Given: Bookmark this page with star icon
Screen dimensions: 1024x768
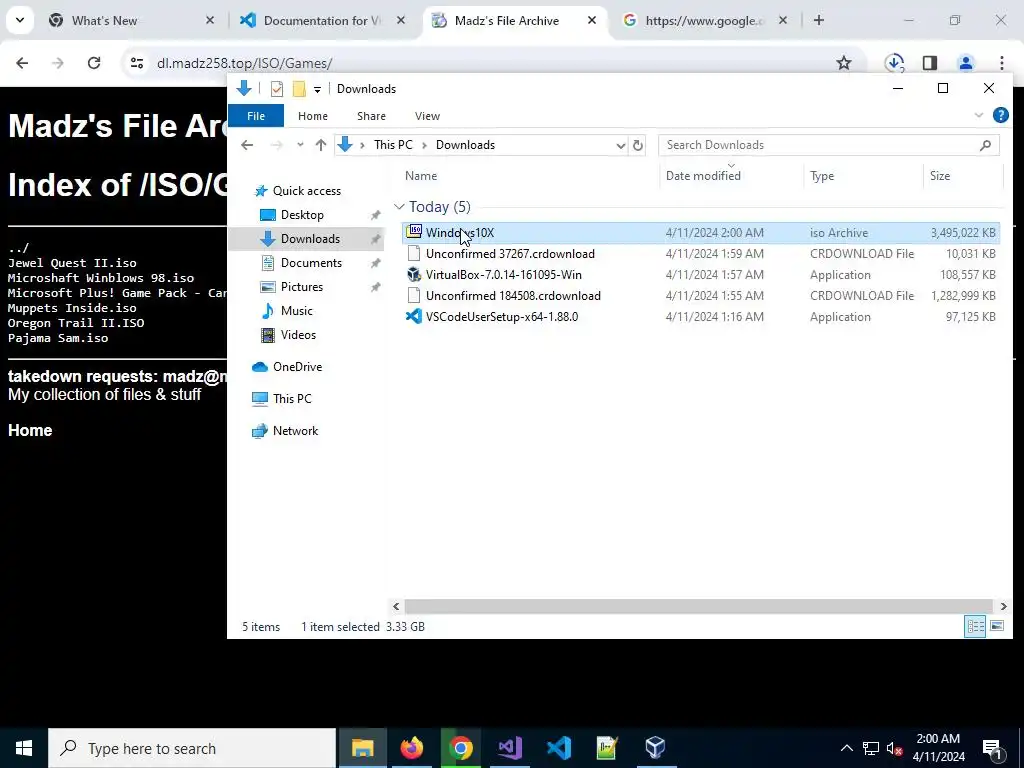Looking at the screenshot, I should (844, 63).
